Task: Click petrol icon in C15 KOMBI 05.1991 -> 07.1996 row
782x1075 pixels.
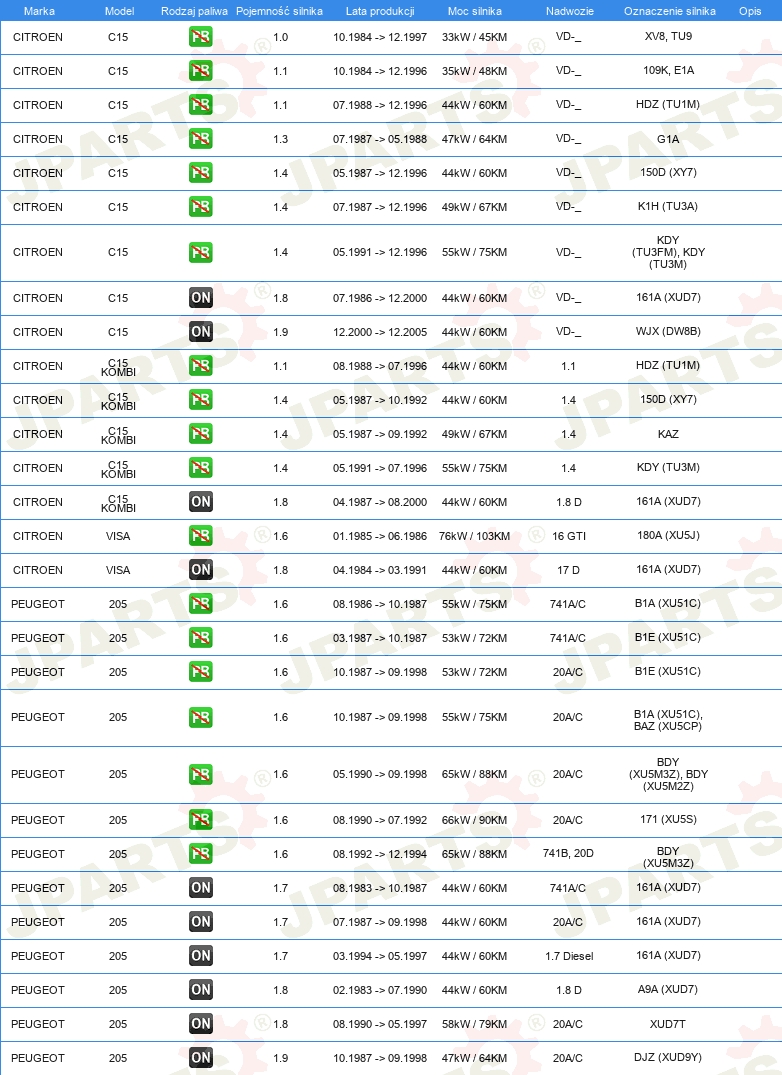Action: [201, 468]
